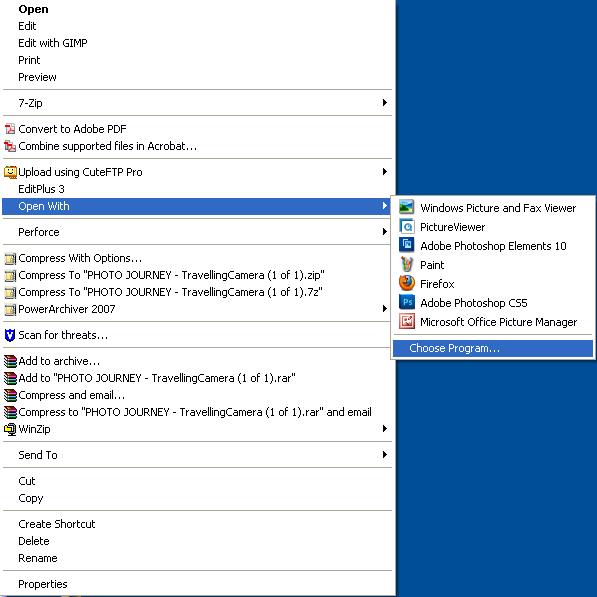Click the CuteFTP Pro smiley icon

click(x=10, y=172)
